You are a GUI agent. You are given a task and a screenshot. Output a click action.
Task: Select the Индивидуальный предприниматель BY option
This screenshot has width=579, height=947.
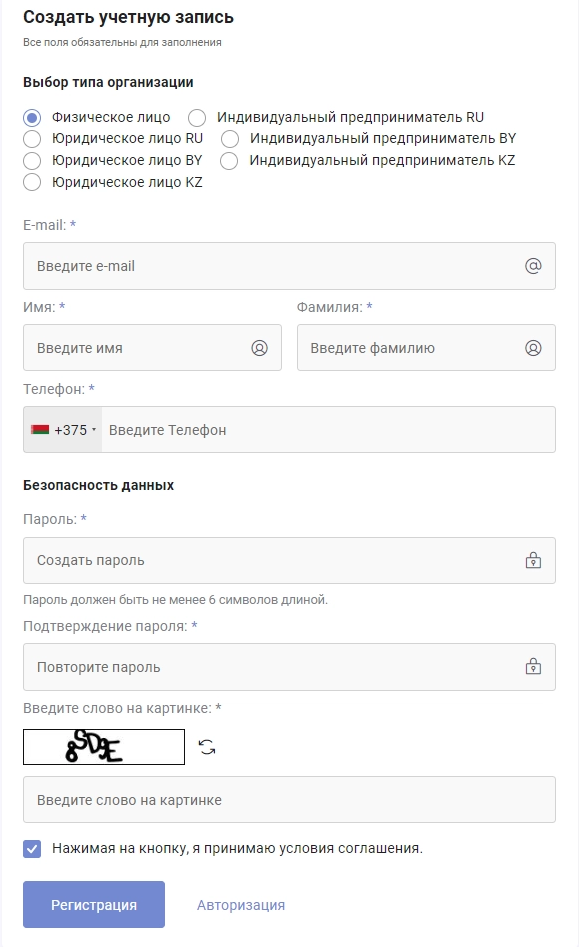(228, 139)
